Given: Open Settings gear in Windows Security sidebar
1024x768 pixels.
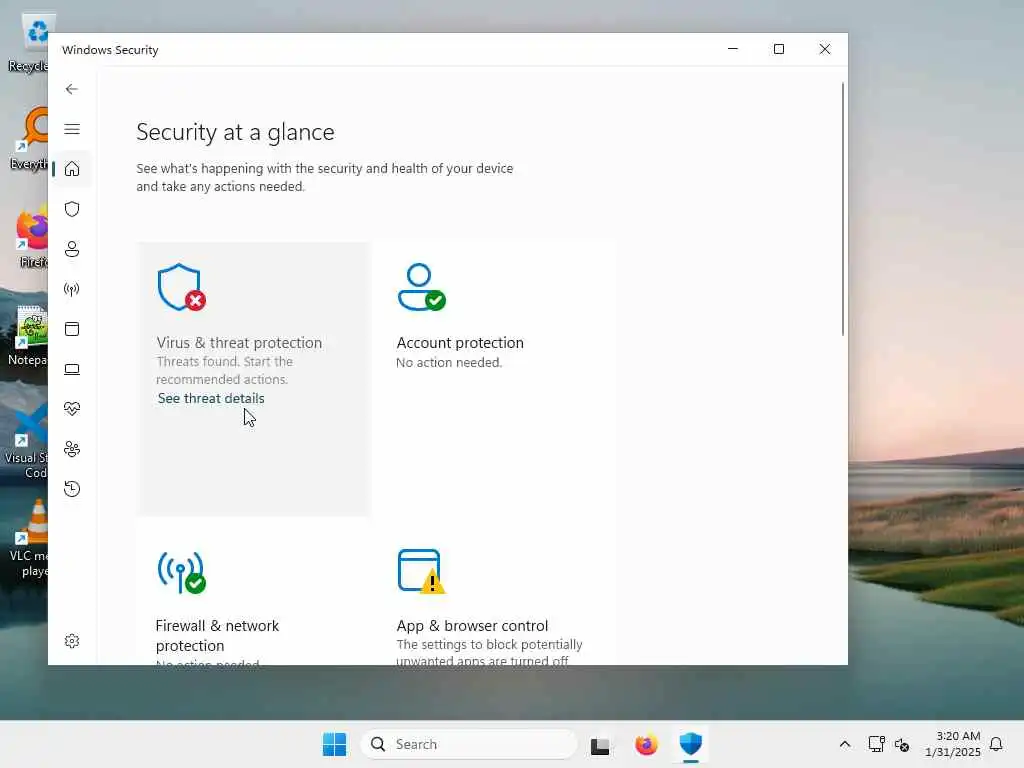Looking at the screenshot, I should 72,641.
